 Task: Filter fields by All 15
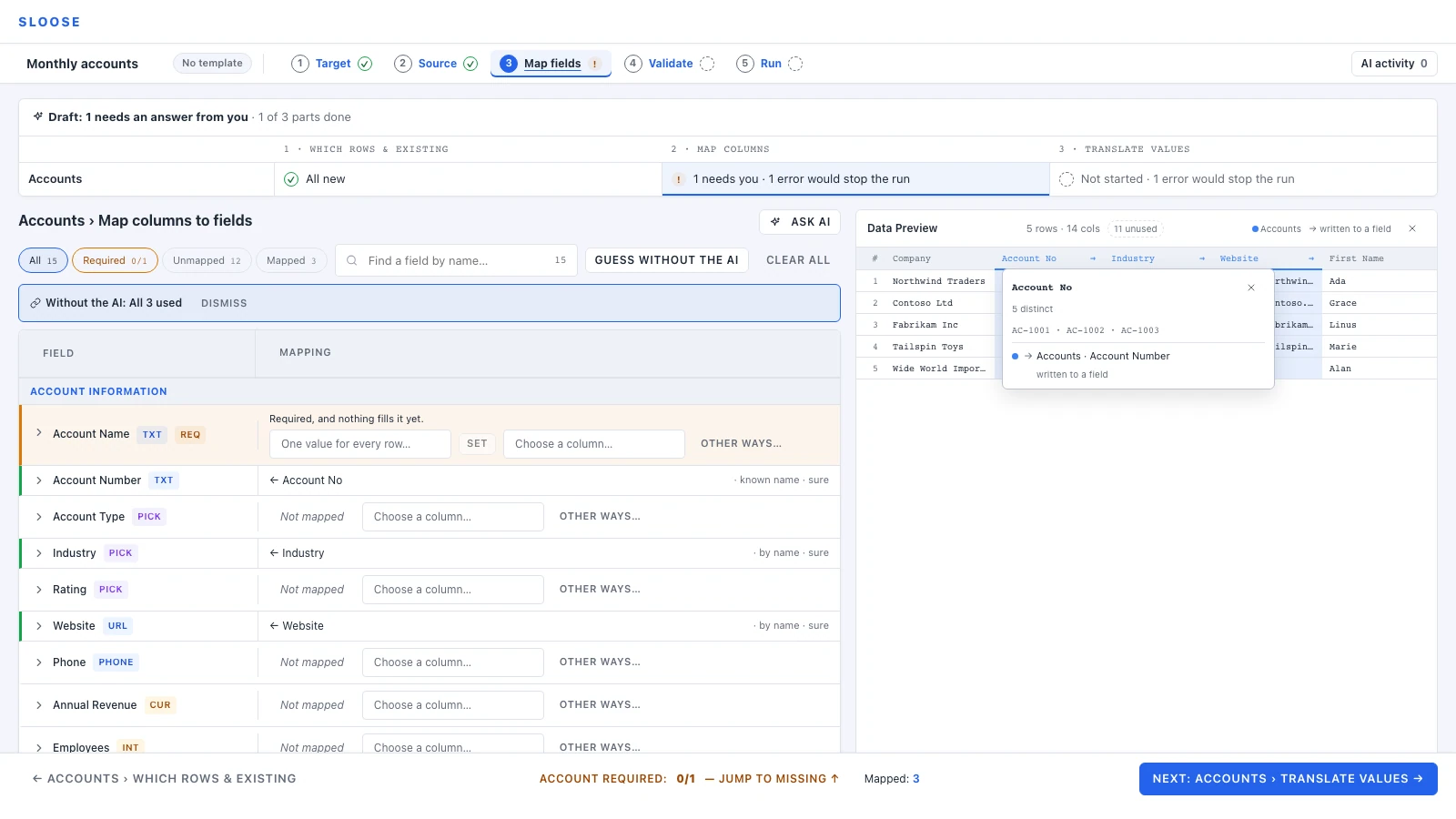pos(44,260)
